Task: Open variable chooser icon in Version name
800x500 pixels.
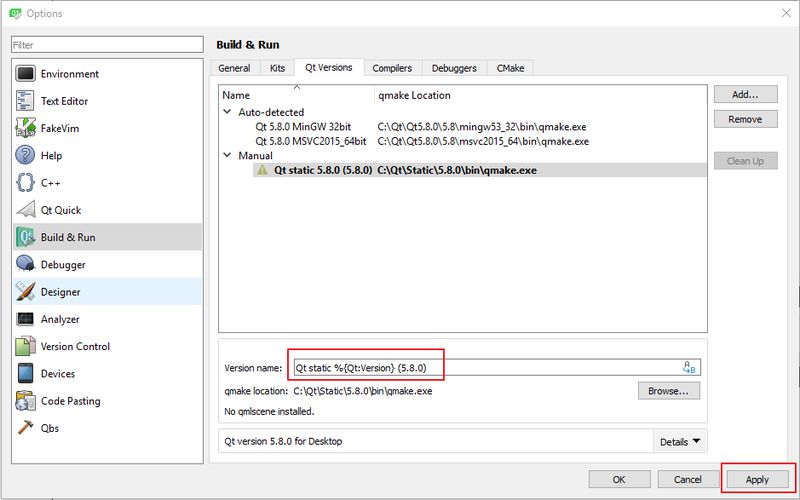Action: pyautogui.click(x=689, y=367)
